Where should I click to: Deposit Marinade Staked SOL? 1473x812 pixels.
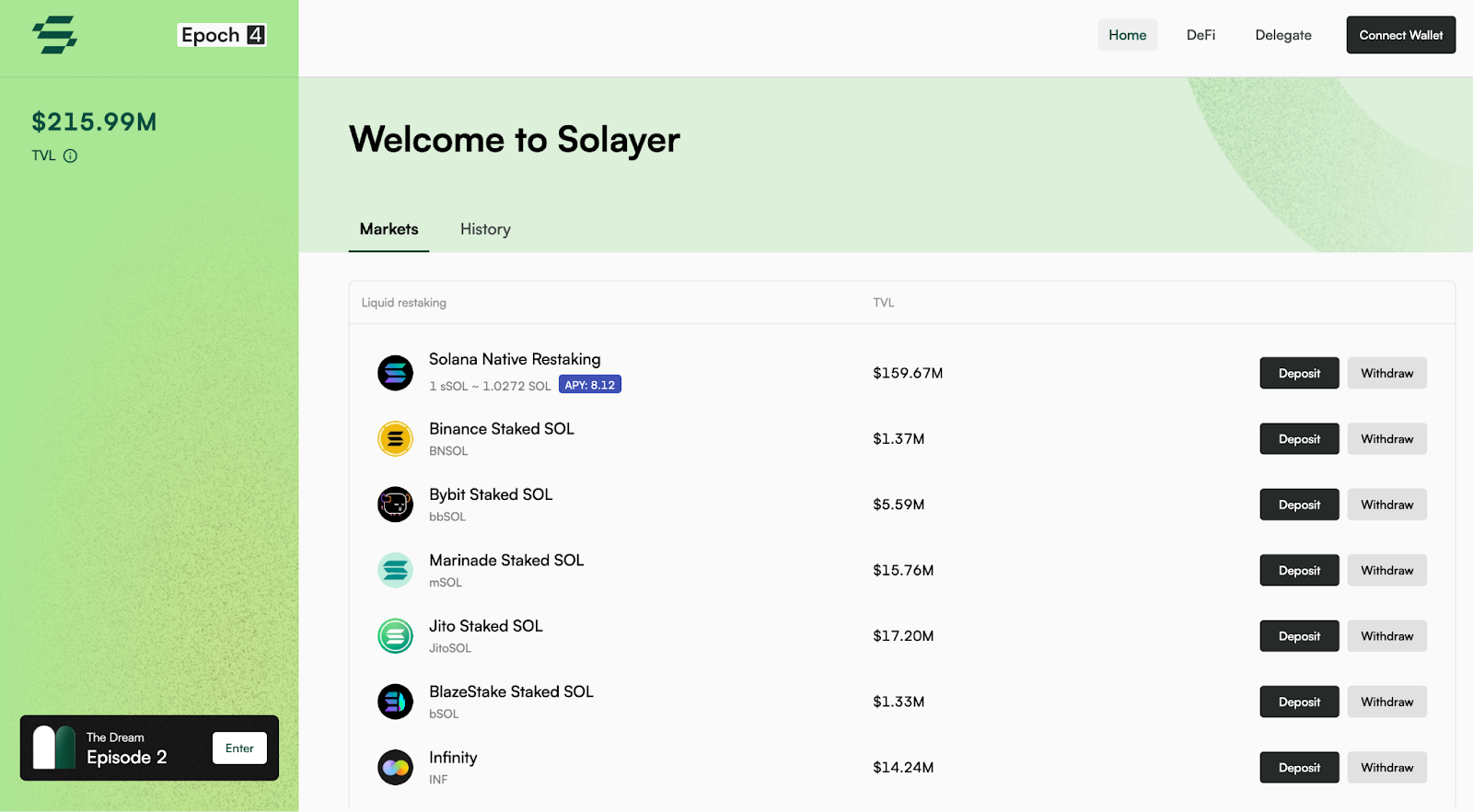tap(1299, 571)
